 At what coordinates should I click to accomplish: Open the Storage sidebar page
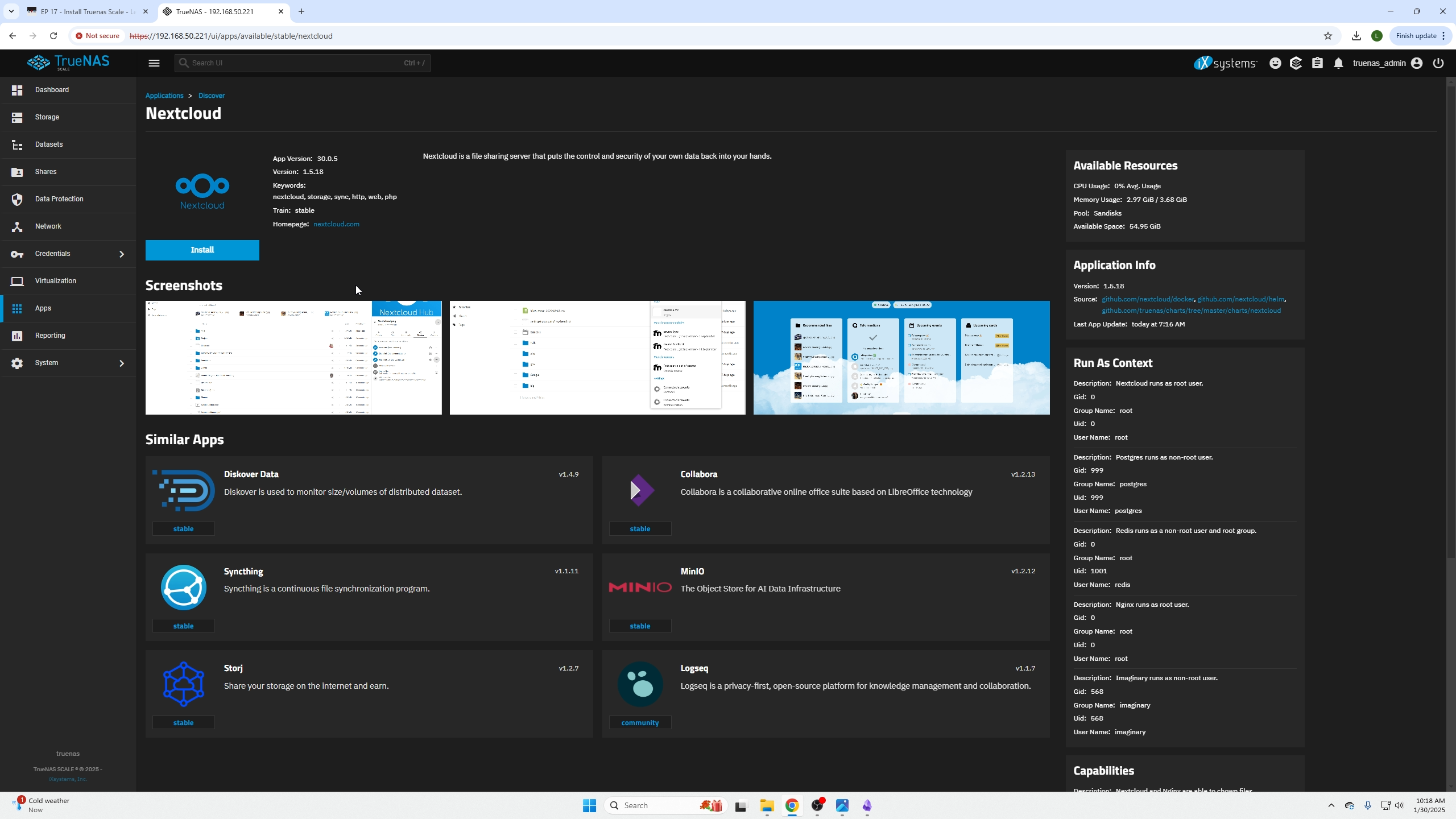click(47, 117)
